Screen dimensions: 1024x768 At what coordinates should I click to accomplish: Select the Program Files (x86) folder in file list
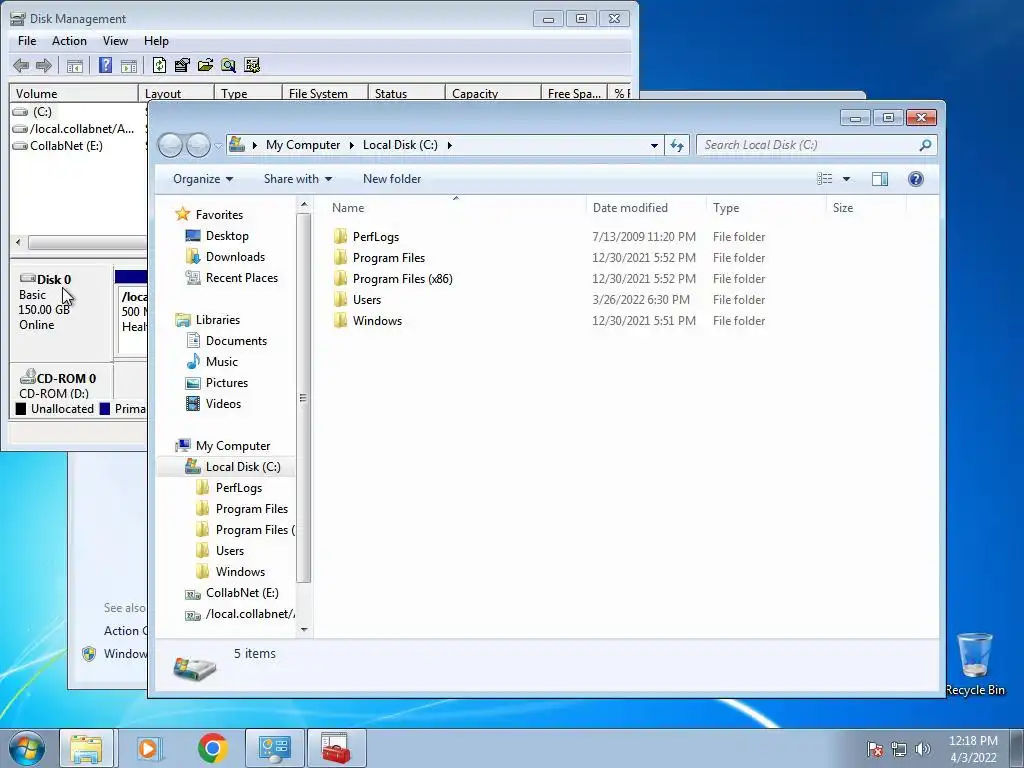(x=402, y=279)
